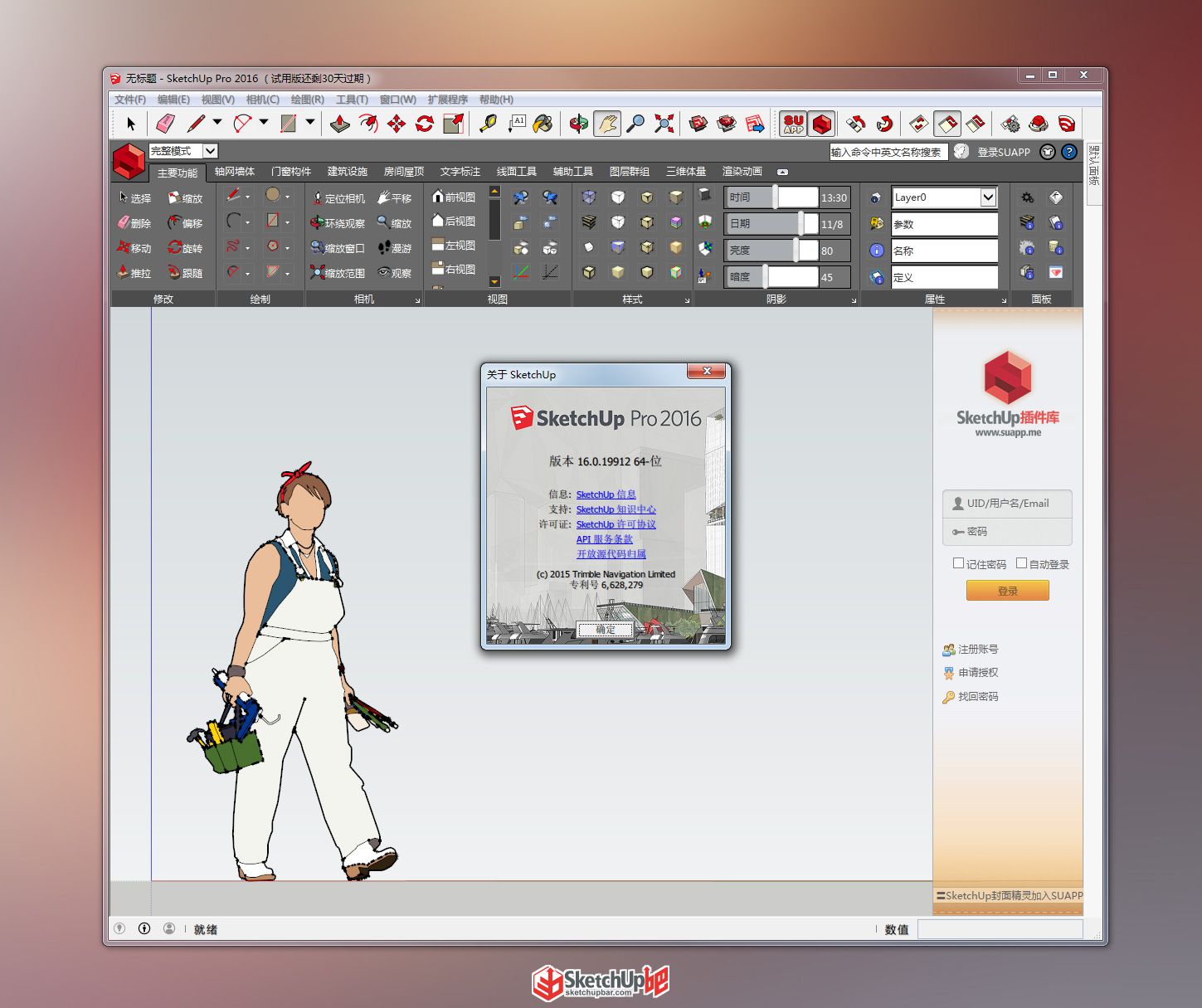This screenshot has width=1202, height=1008.
Task: Click 推拉 push-pull in modify panel
Action: (x=134, y=273)
